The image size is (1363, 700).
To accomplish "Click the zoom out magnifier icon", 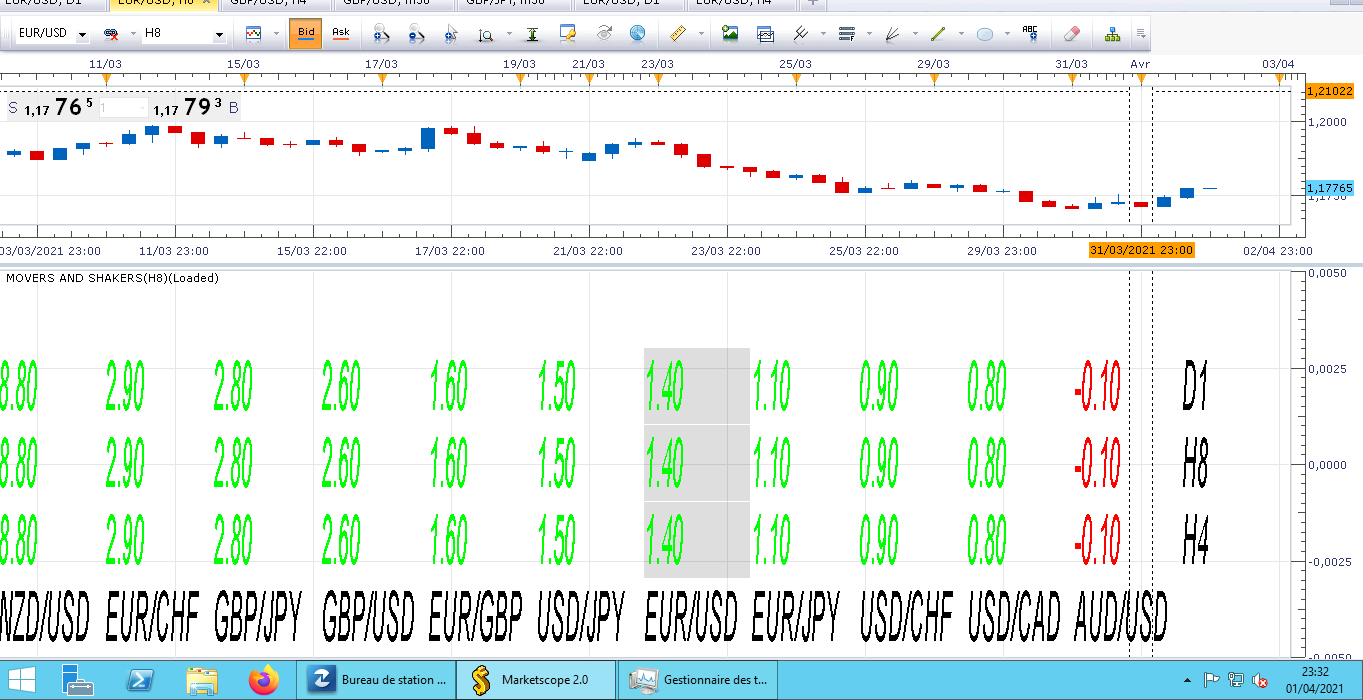I will [416, 34].
